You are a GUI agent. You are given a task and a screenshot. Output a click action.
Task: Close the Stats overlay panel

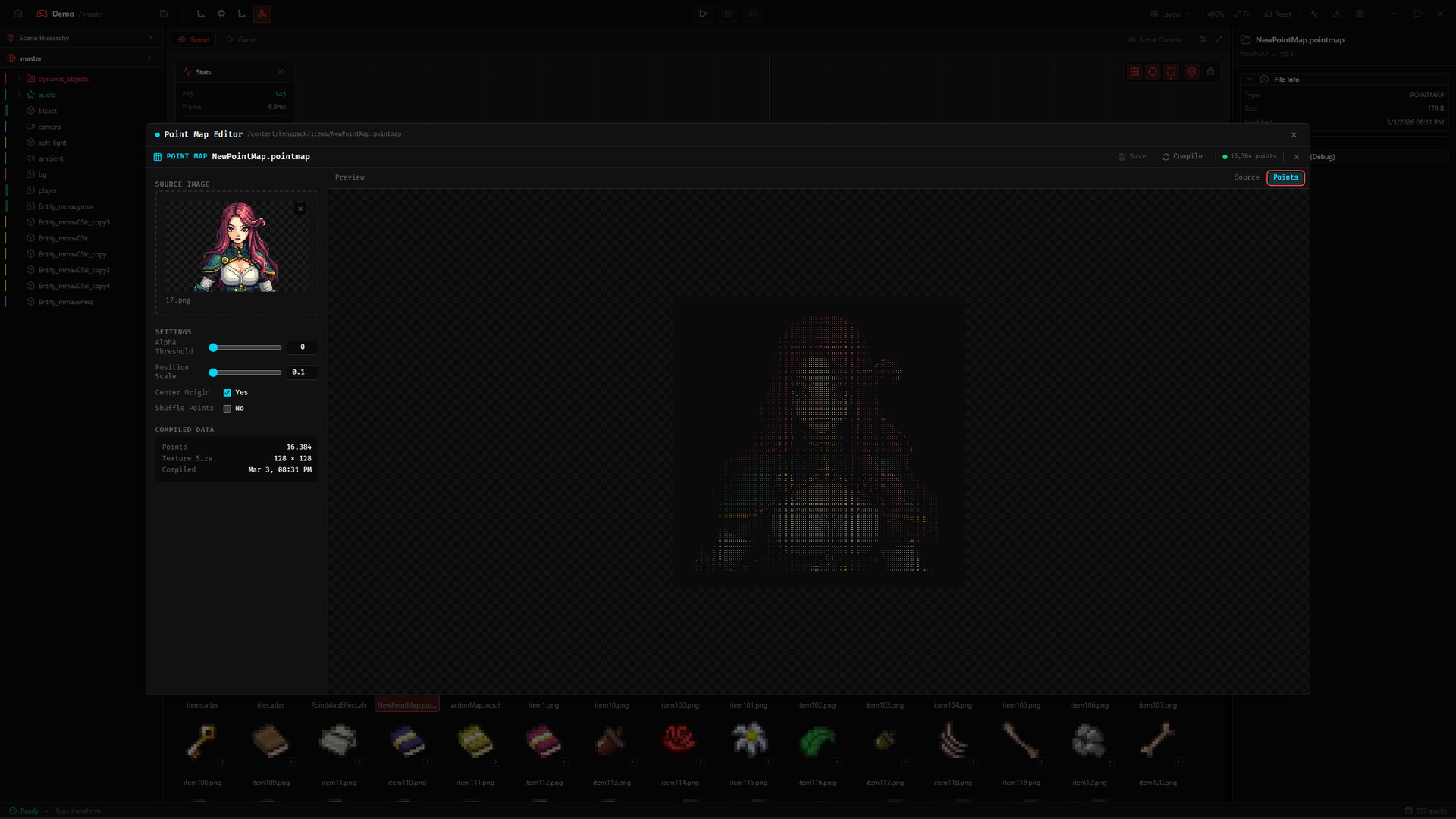pyautogui.click(x=281, y=72)
